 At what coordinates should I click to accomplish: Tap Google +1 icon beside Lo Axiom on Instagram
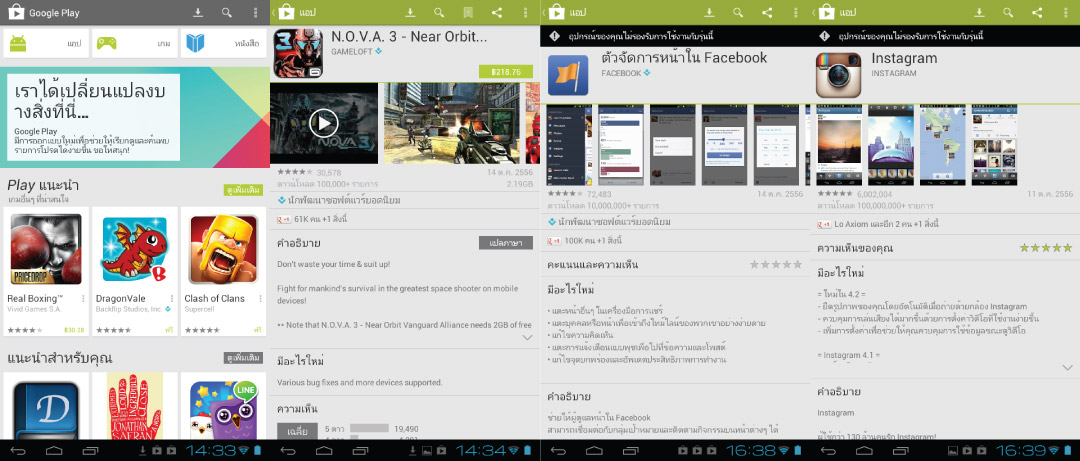point(822,225)
